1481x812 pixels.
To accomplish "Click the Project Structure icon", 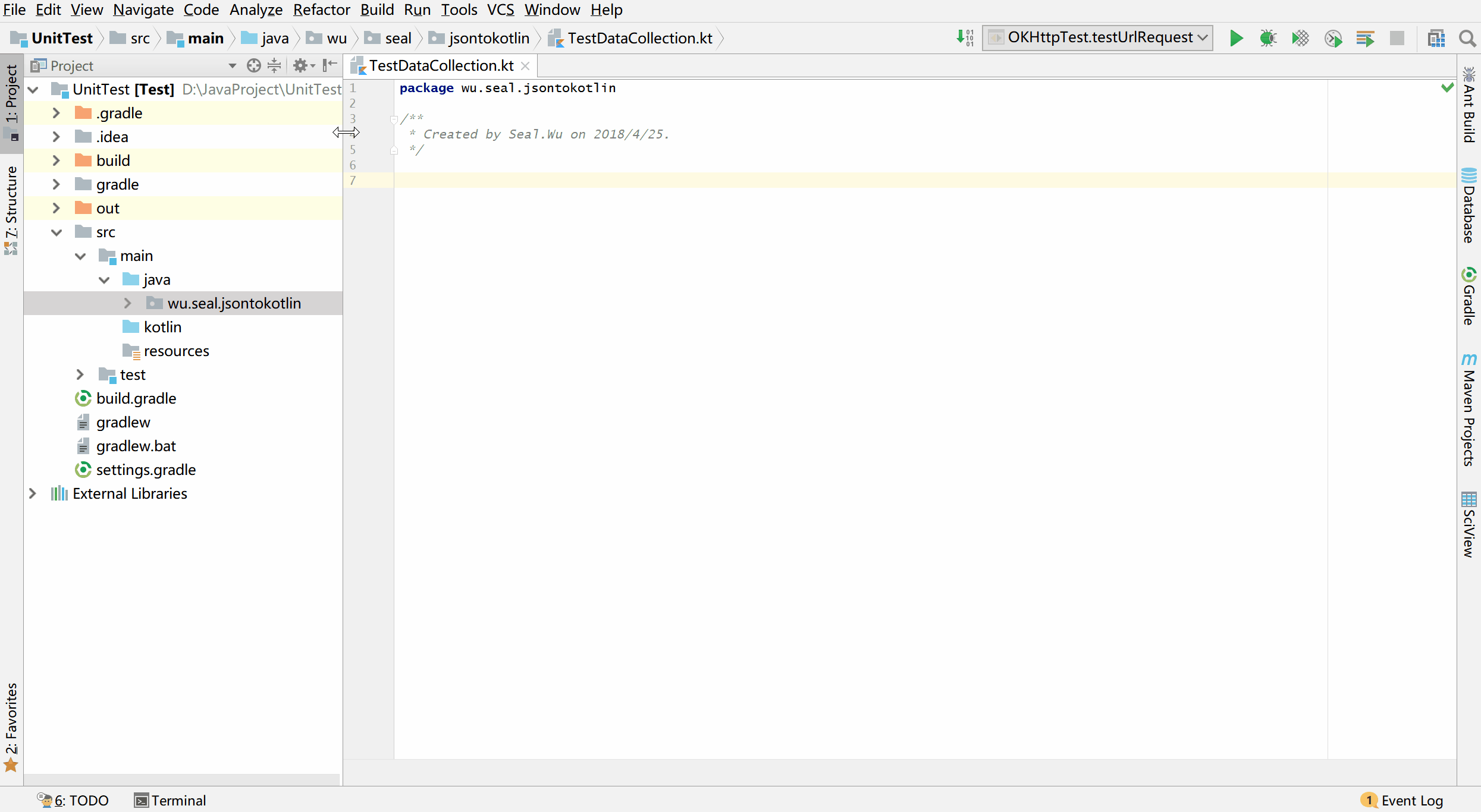I will [1436, 38].
